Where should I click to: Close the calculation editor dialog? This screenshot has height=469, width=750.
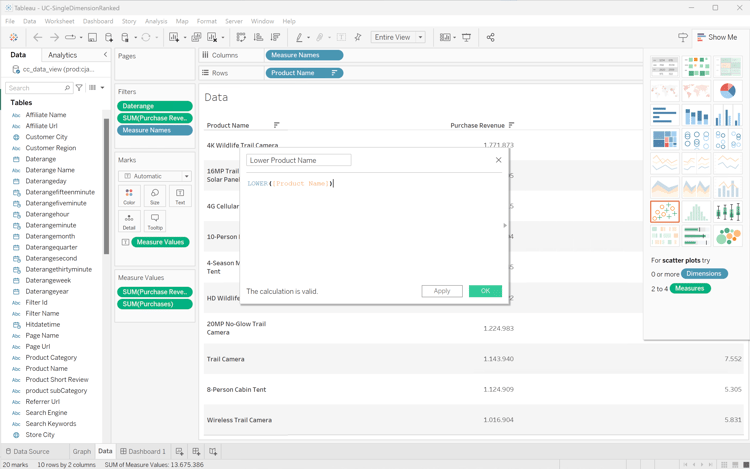(x=498, y=160)
